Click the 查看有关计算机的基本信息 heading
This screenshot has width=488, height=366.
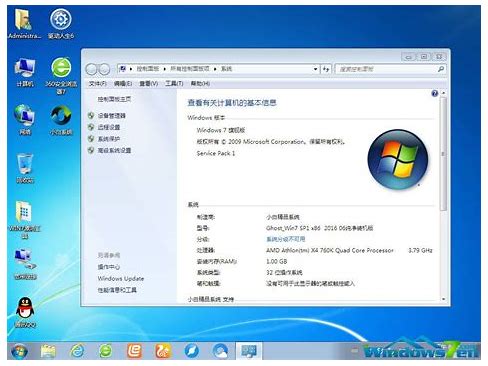point(232,103)
